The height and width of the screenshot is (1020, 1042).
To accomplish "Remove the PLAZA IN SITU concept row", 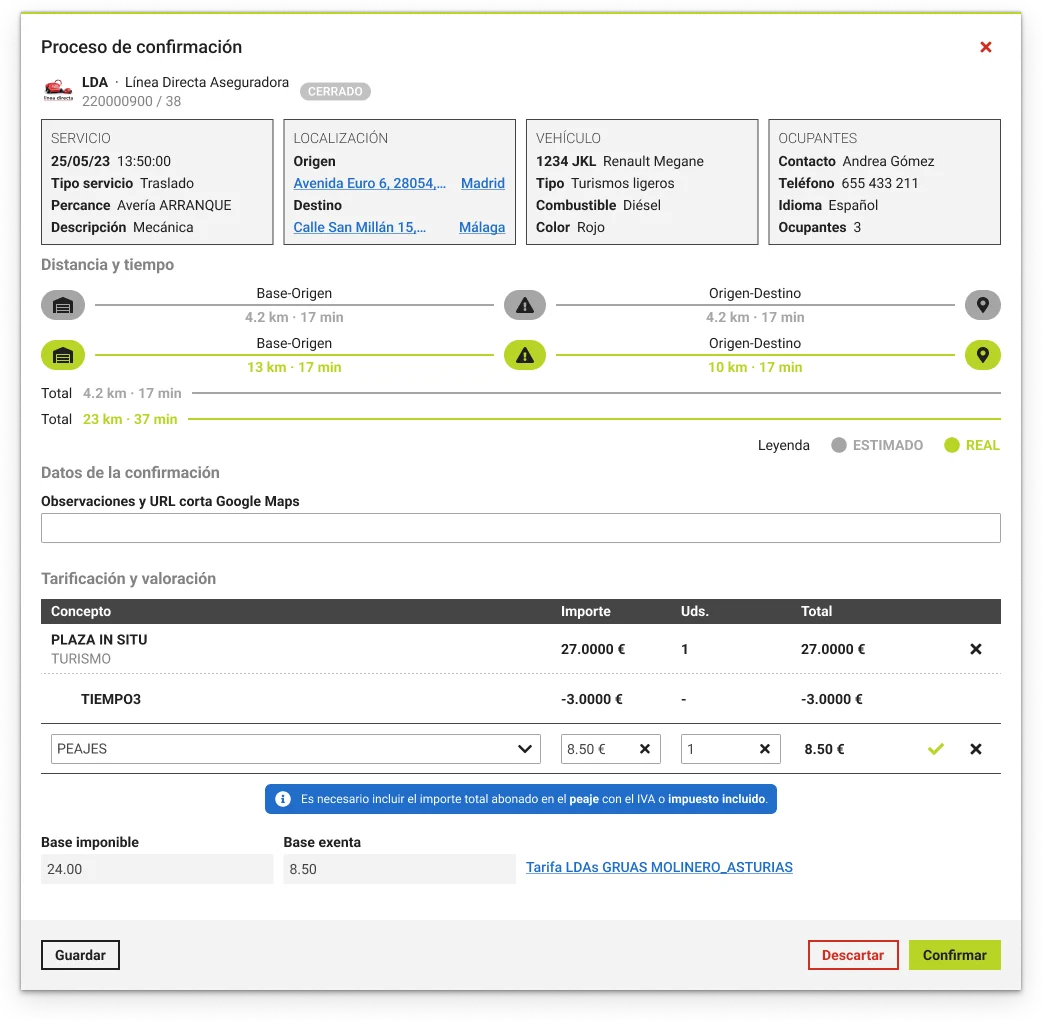I will (976, 649).
